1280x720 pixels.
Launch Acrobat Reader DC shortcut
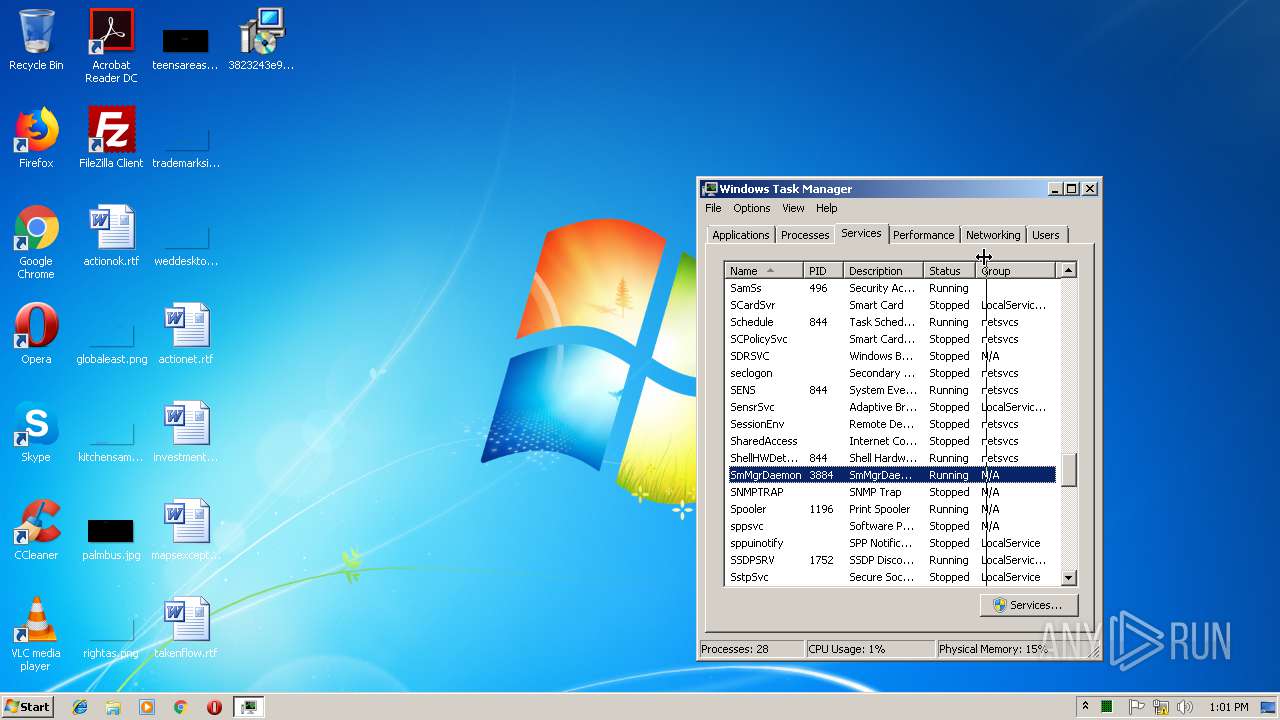[111, 46]
